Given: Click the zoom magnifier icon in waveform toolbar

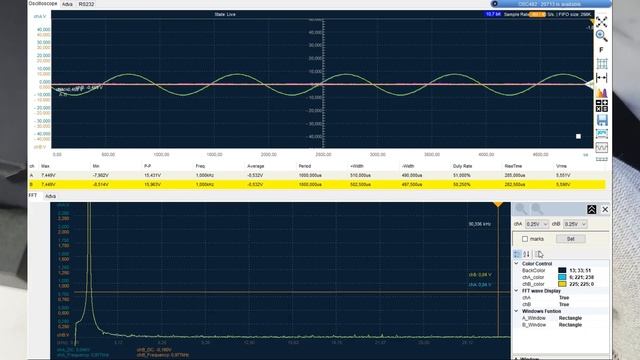Looking at the screenshot, I should [x=601, y=36].
